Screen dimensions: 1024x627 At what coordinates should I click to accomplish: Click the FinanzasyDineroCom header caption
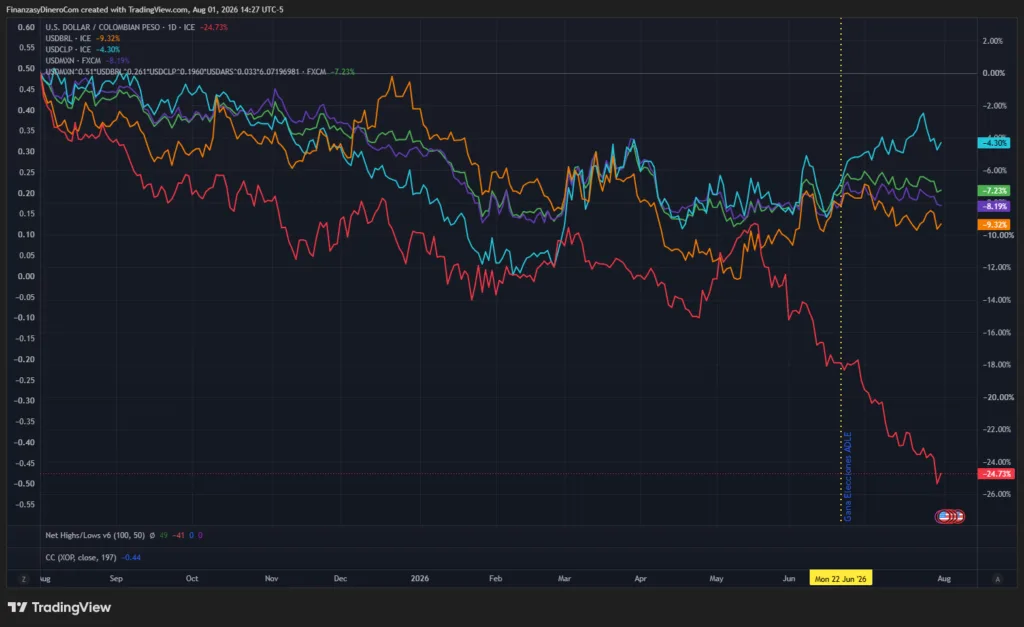pos(145,10)
